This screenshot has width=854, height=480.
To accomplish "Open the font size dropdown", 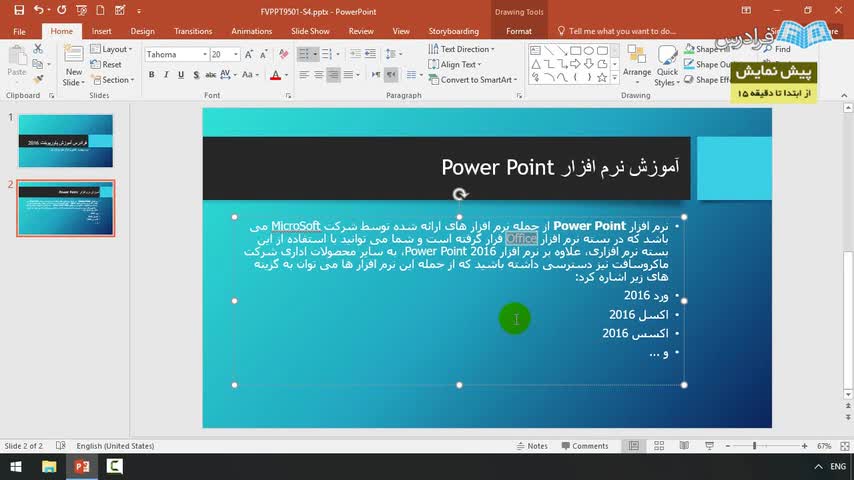I will coord(236,54).
